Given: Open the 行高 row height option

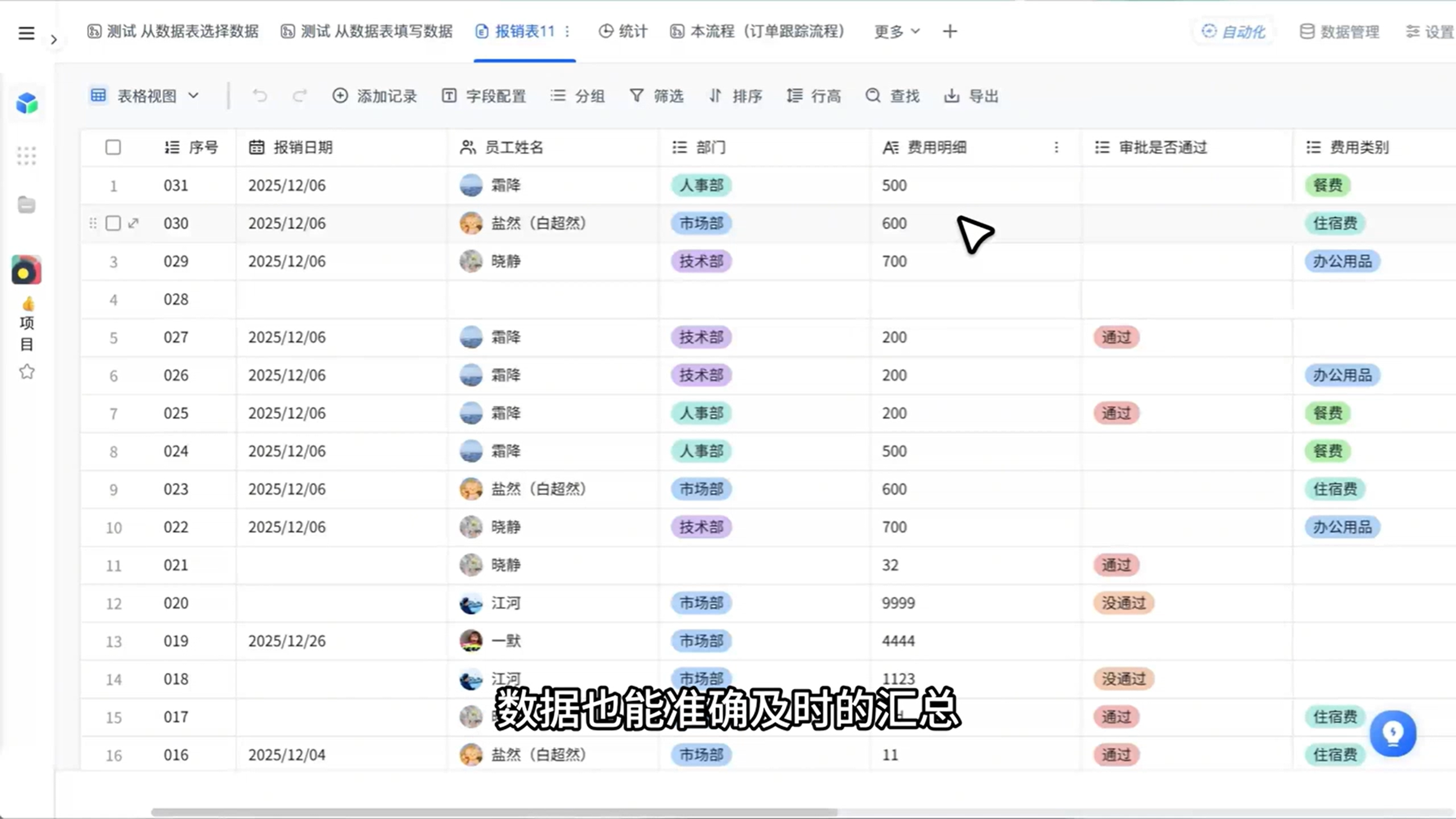Looking at the screenshot, I should 814,96.
